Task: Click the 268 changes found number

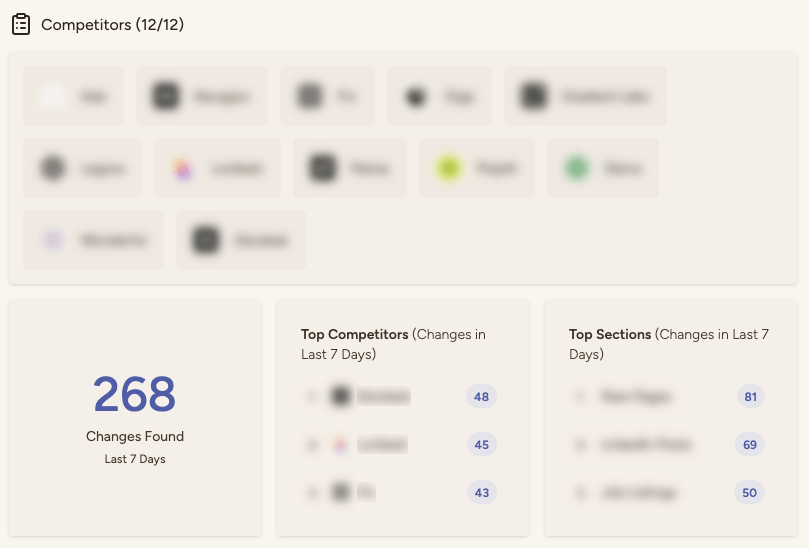Action: coord(135,394)
